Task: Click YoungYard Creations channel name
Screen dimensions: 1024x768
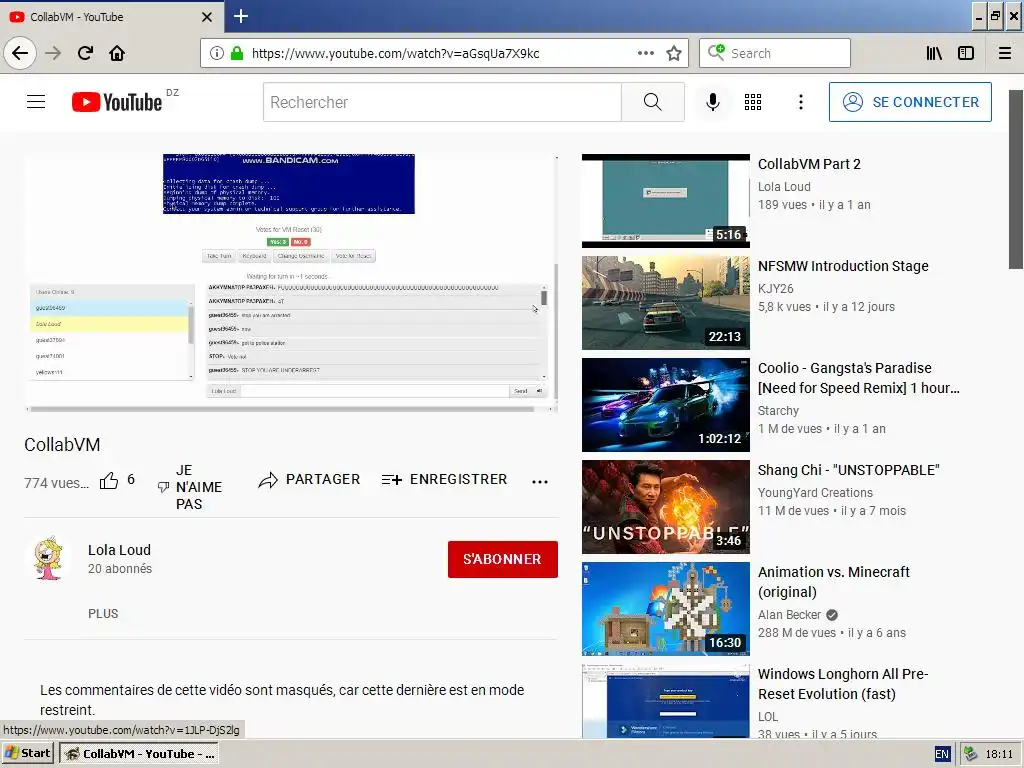Action: pyautogui.click(x=815, y=493)
